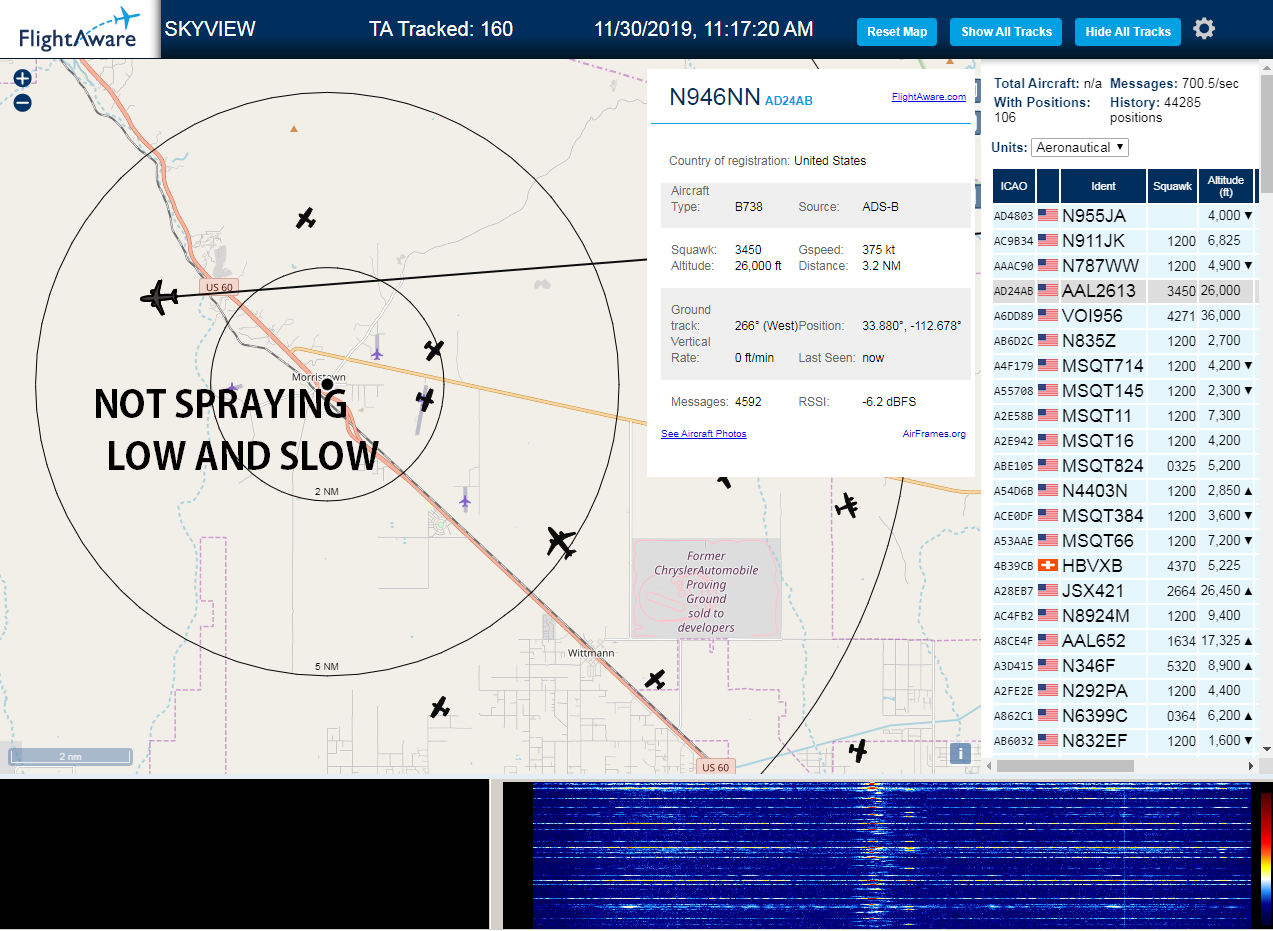Select the AAL652 aircraft row
Image resolution: width=1273 pixels, height=931 pixels.
pos(1124,641)
